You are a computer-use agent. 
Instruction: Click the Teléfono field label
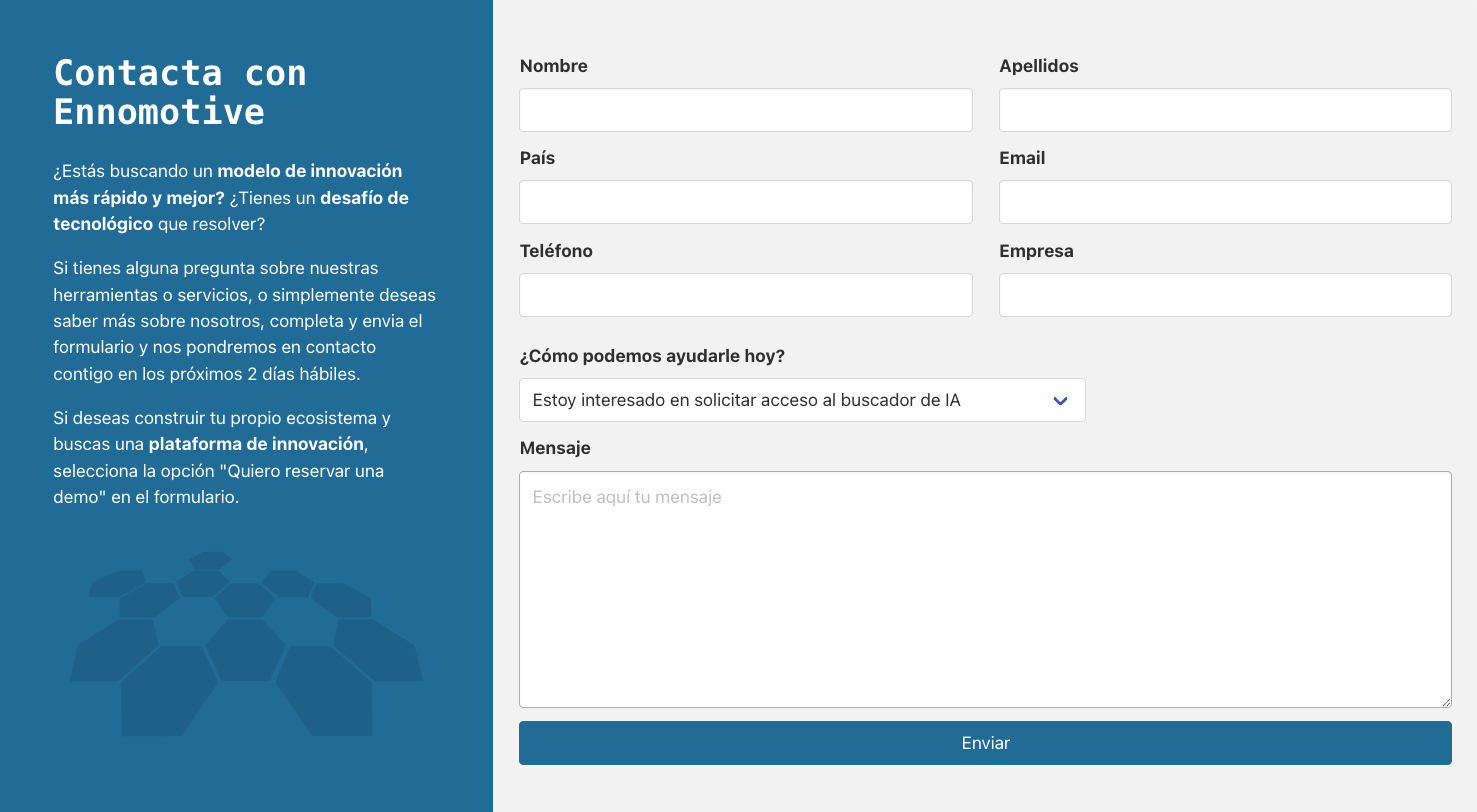tap(556, 251)
